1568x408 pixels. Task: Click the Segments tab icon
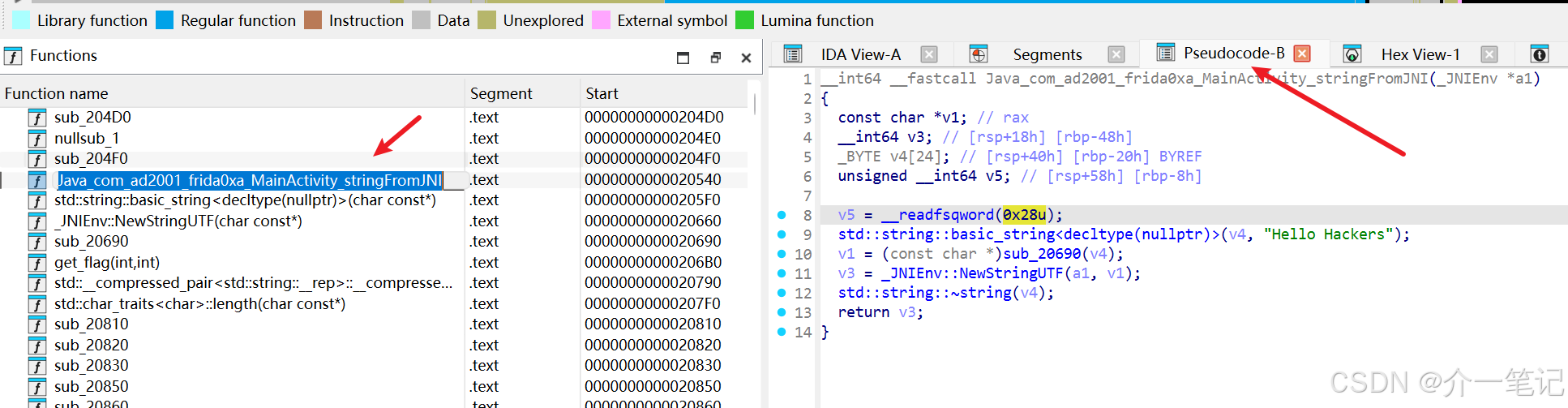click(x=979, y=54)
